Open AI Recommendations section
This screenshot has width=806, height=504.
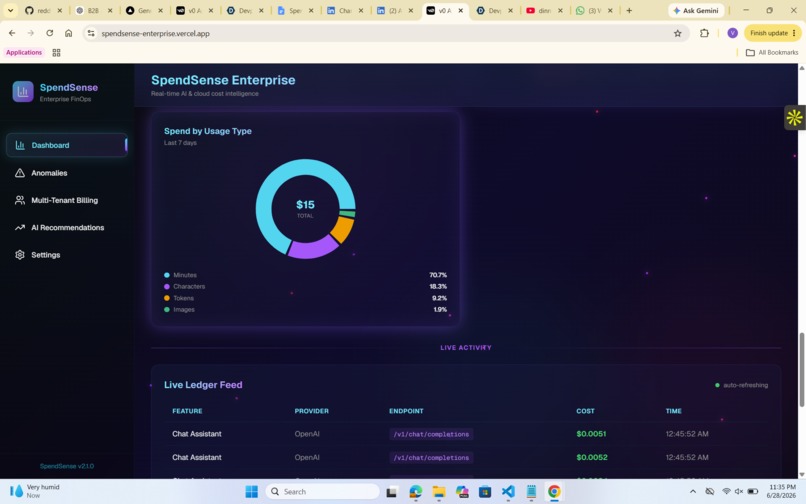point(67,227)
